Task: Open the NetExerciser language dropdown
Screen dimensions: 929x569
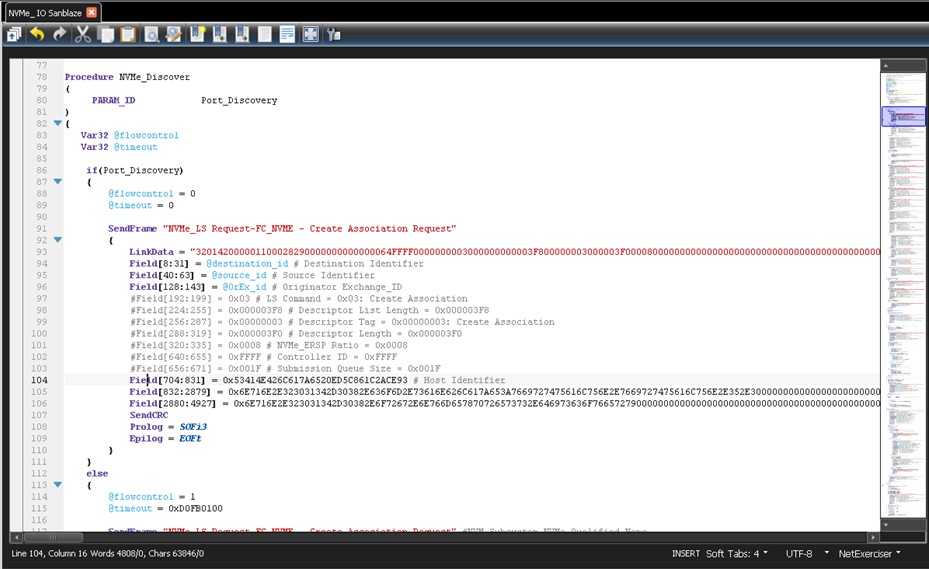Action: [869, 554]
